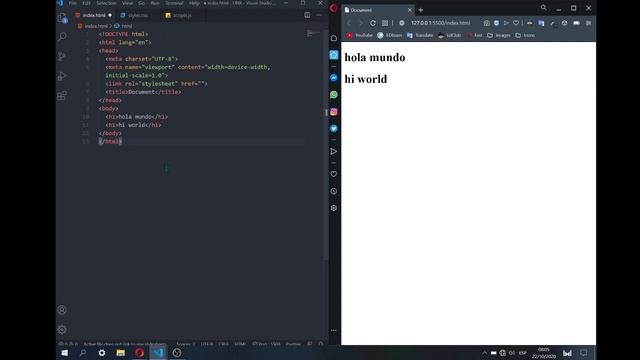Viewport: 640px width, 360px height.
Task: Open the File menu in VS Code
Action: [73, 3]
